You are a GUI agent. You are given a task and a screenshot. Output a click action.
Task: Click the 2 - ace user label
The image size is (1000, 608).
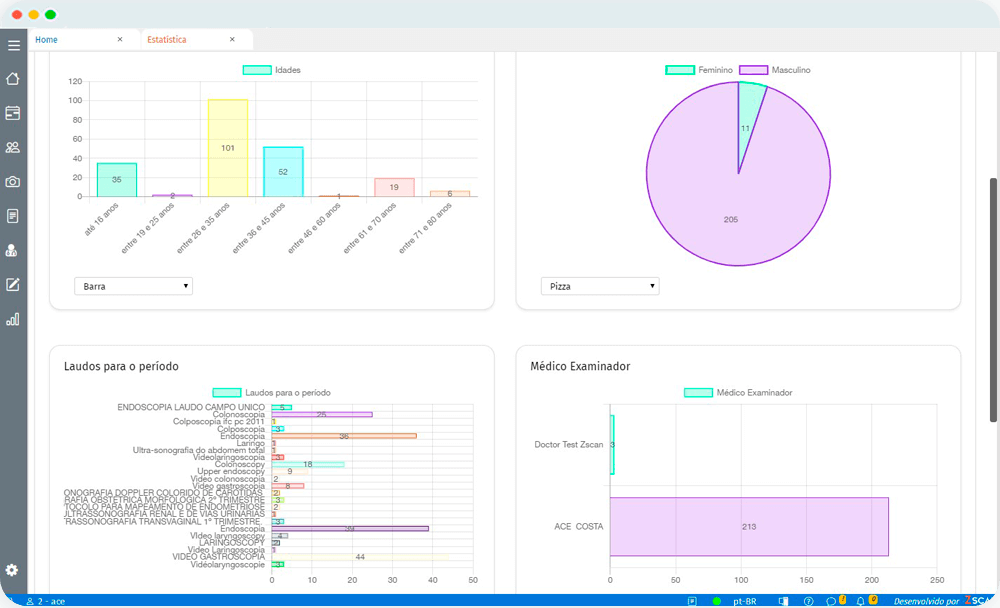tap(51, 601)
